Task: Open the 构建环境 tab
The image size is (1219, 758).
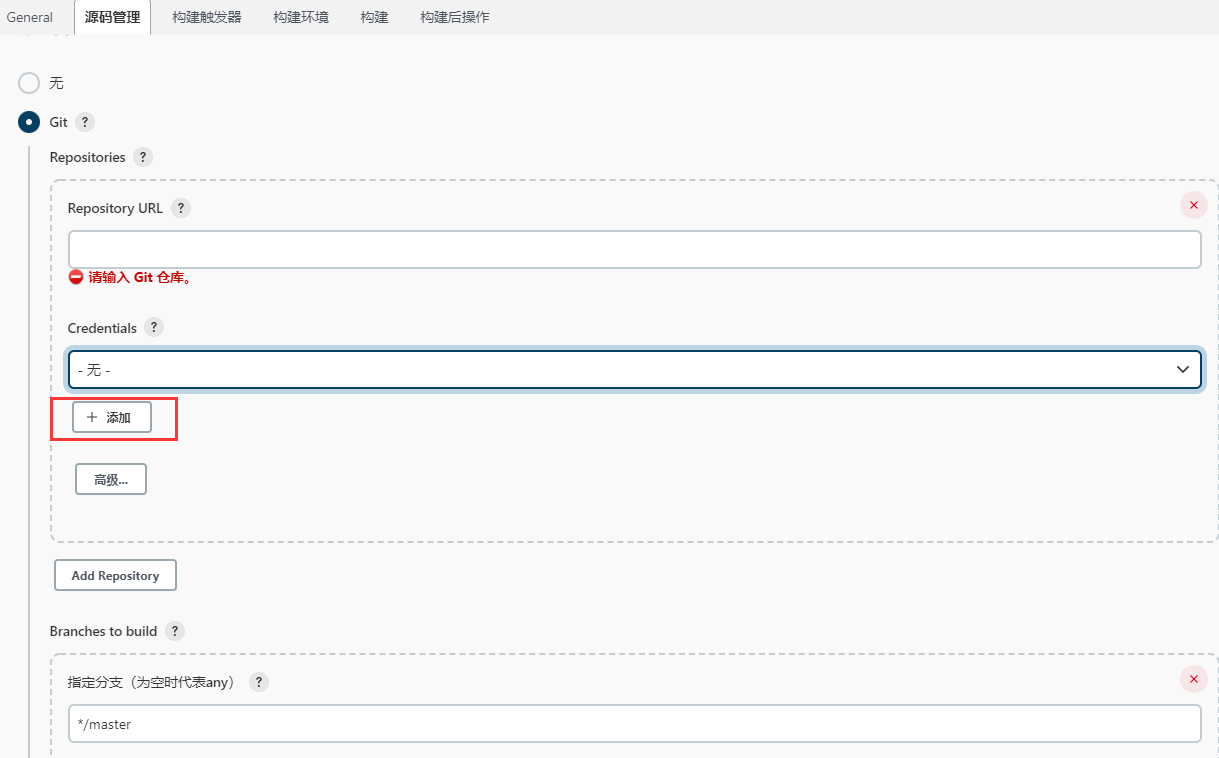Action: click(301, 17)
